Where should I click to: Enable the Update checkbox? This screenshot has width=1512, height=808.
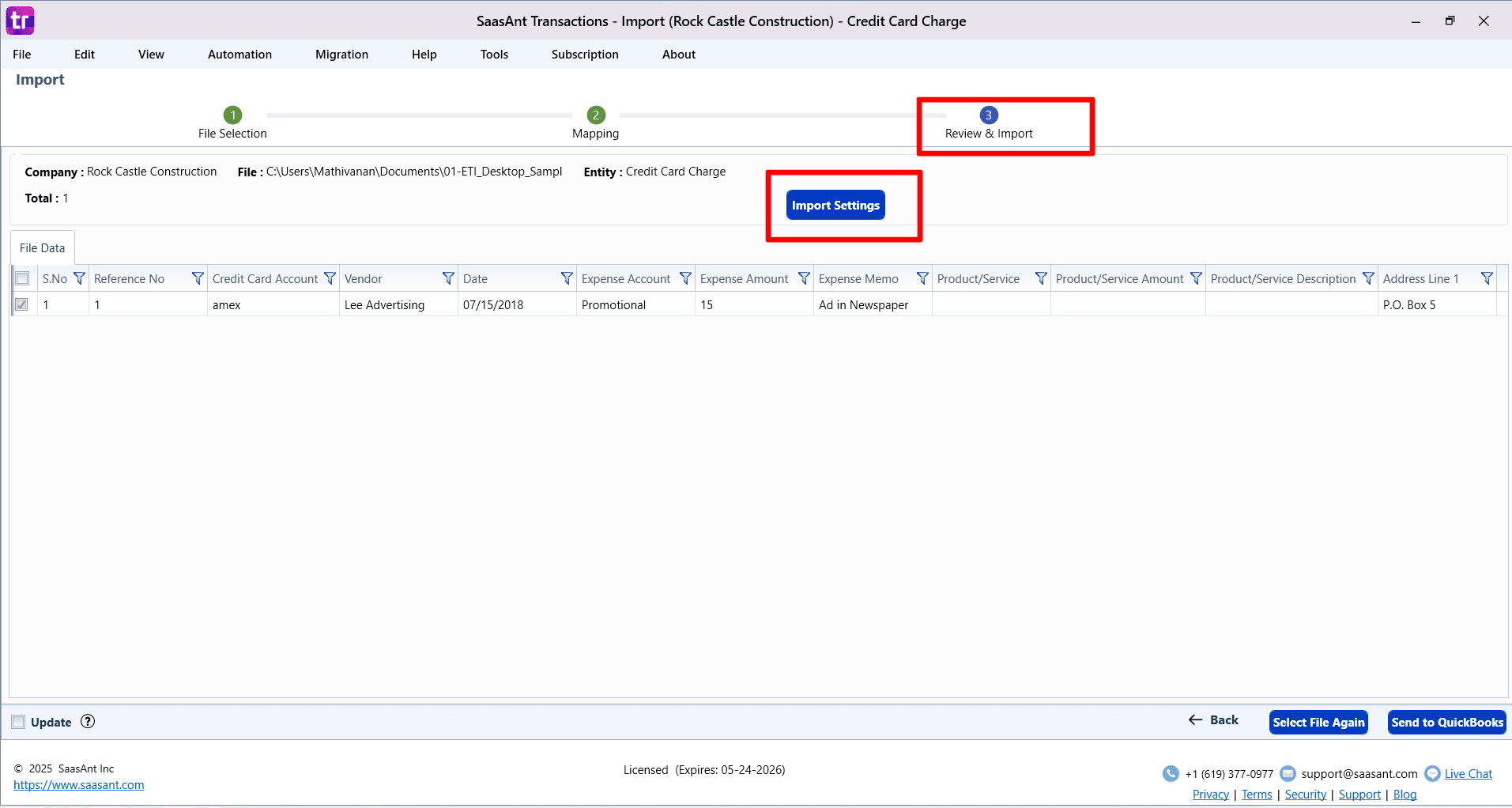[x=18, y=722]
